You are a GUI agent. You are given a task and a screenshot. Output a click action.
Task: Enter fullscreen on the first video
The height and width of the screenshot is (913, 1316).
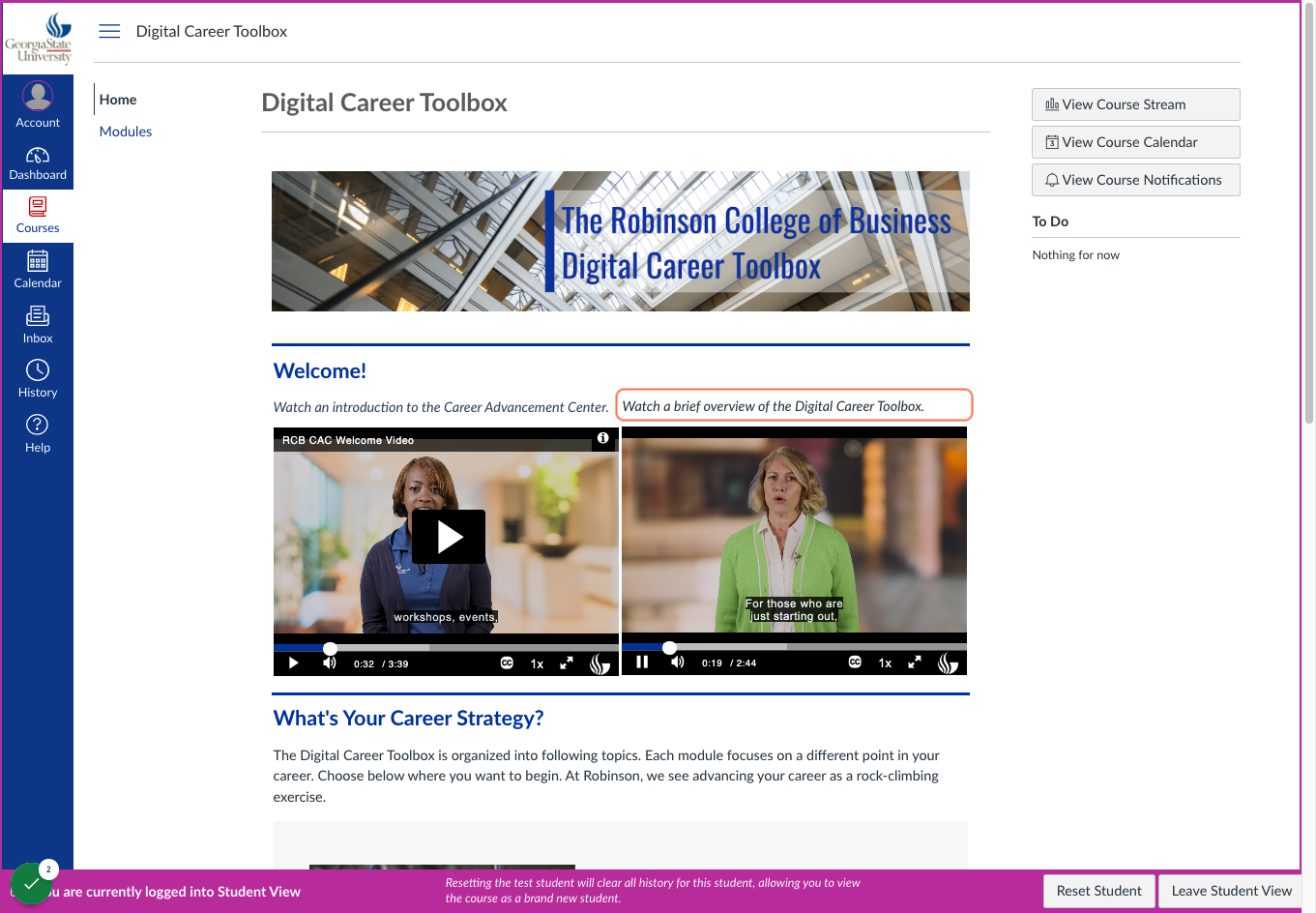567,663
